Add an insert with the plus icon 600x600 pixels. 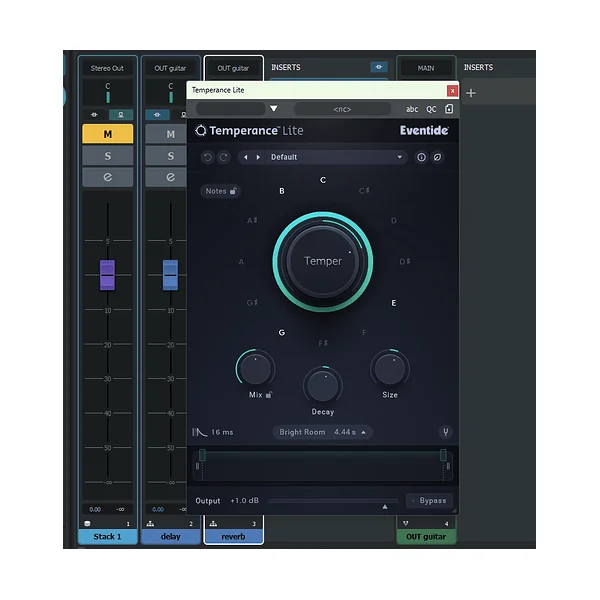[x=471, y=93]
